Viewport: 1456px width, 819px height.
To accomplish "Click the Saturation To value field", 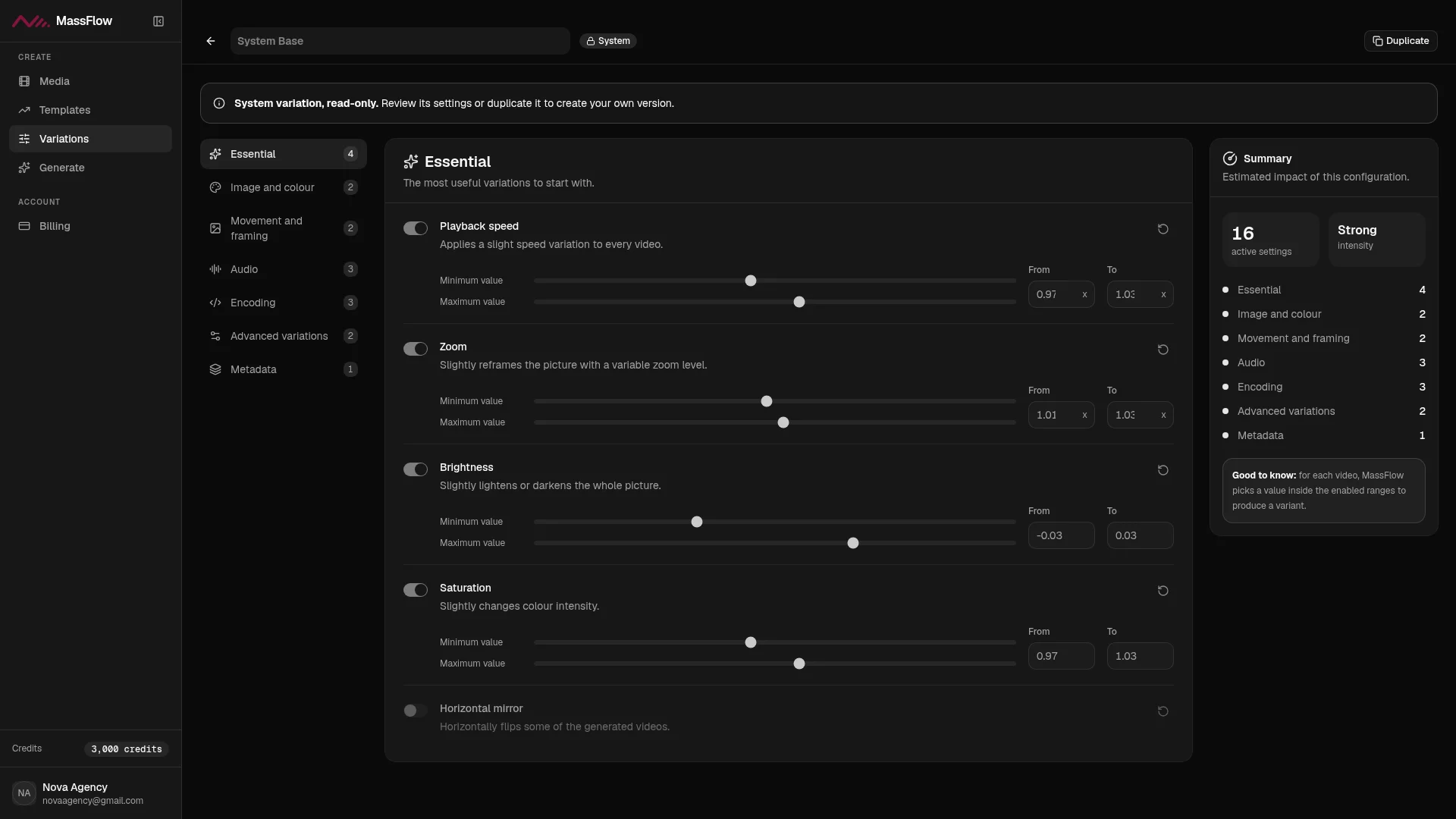I will tap(1141, 656).
